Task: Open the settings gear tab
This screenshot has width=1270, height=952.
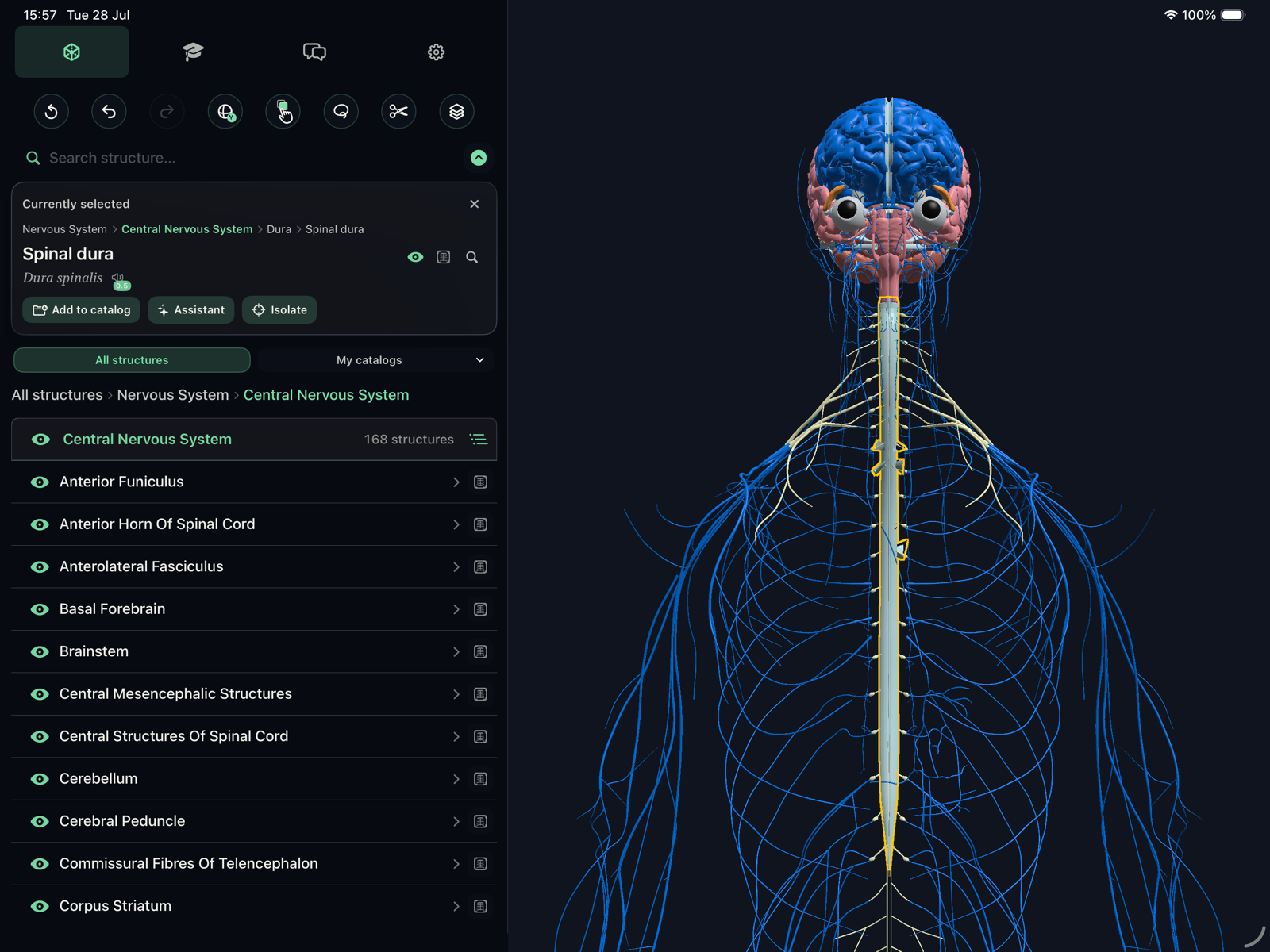Action: click(x=436, y=52)
